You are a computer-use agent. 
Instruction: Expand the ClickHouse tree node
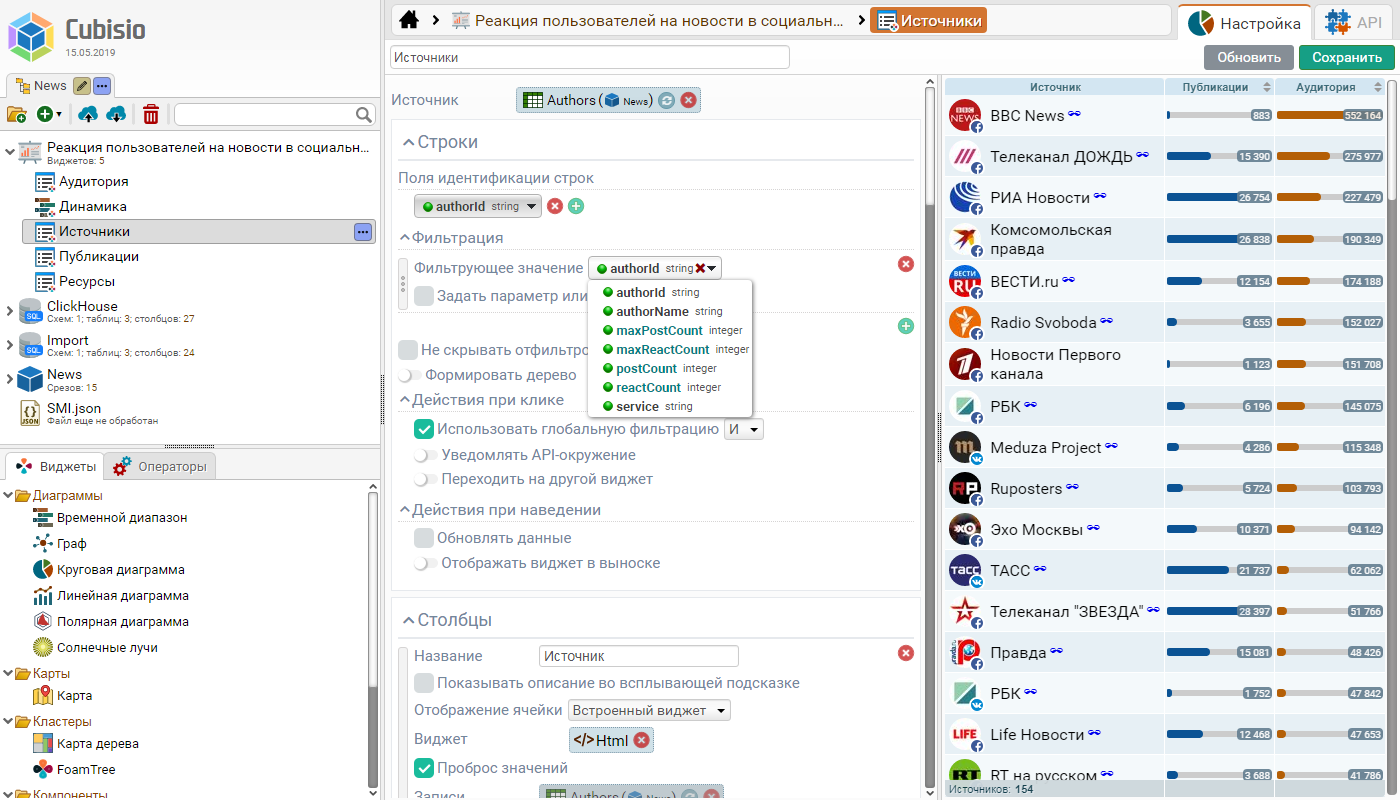click(10, 311)
